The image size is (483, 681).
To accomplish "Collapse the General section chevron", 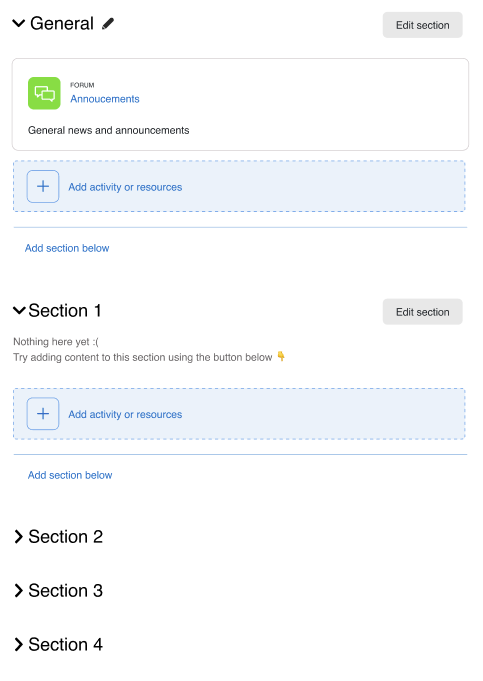I will coord(19,23).
